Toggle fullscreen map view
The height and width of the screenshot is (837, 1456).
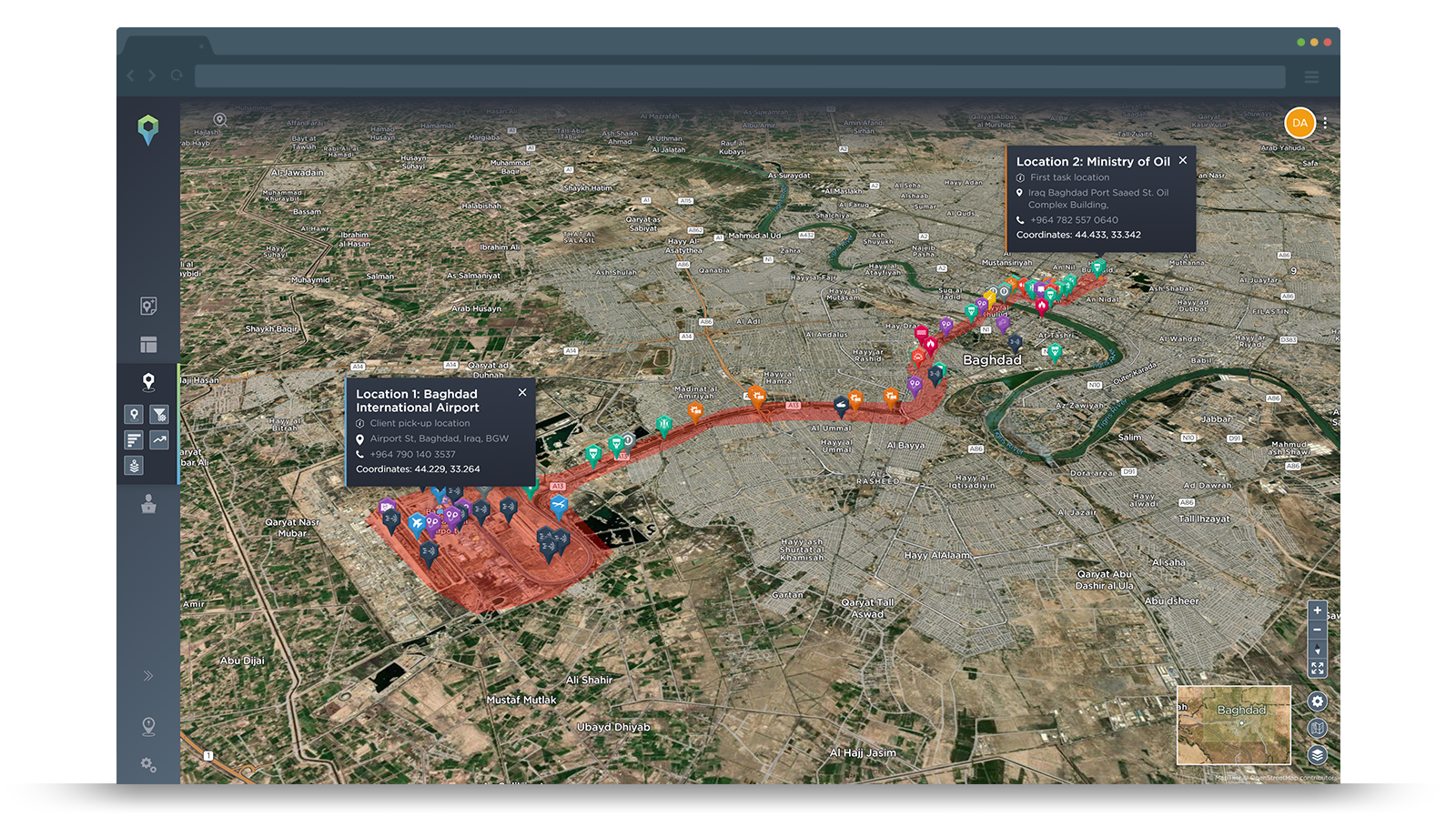(1317, 669)
